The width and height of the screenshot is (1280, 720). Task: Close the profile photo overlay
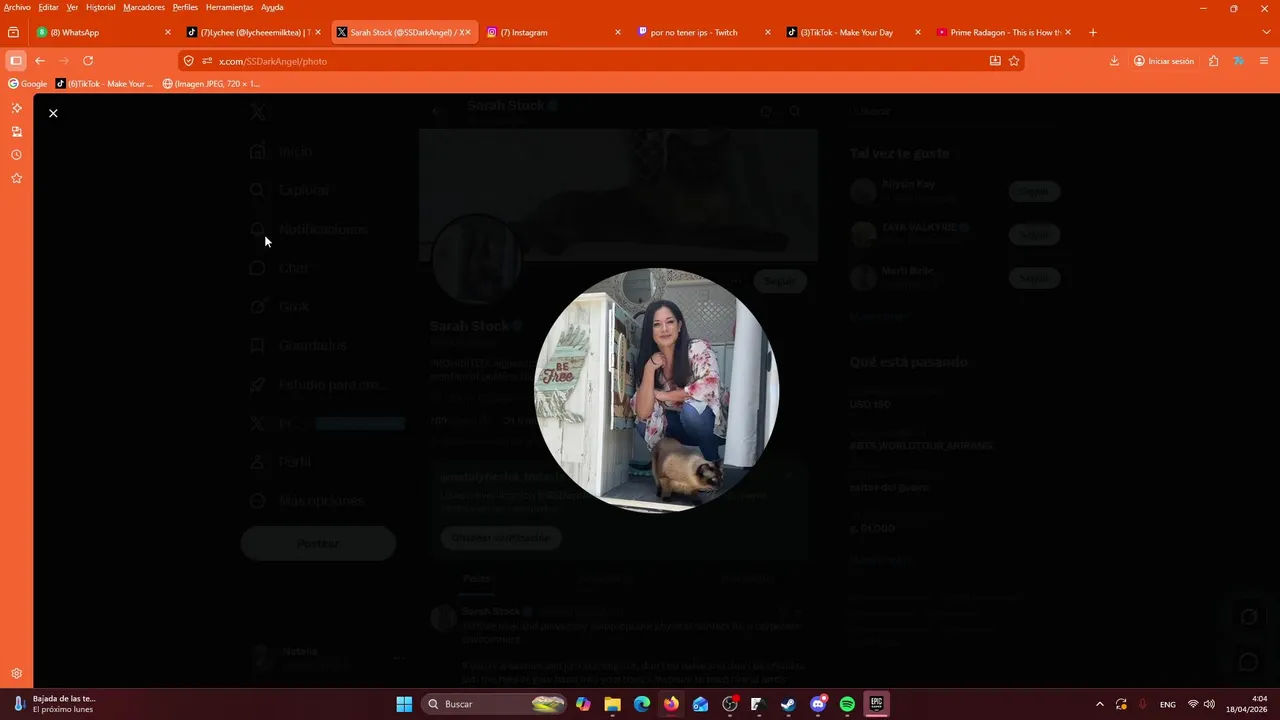(x=53, y=113)
